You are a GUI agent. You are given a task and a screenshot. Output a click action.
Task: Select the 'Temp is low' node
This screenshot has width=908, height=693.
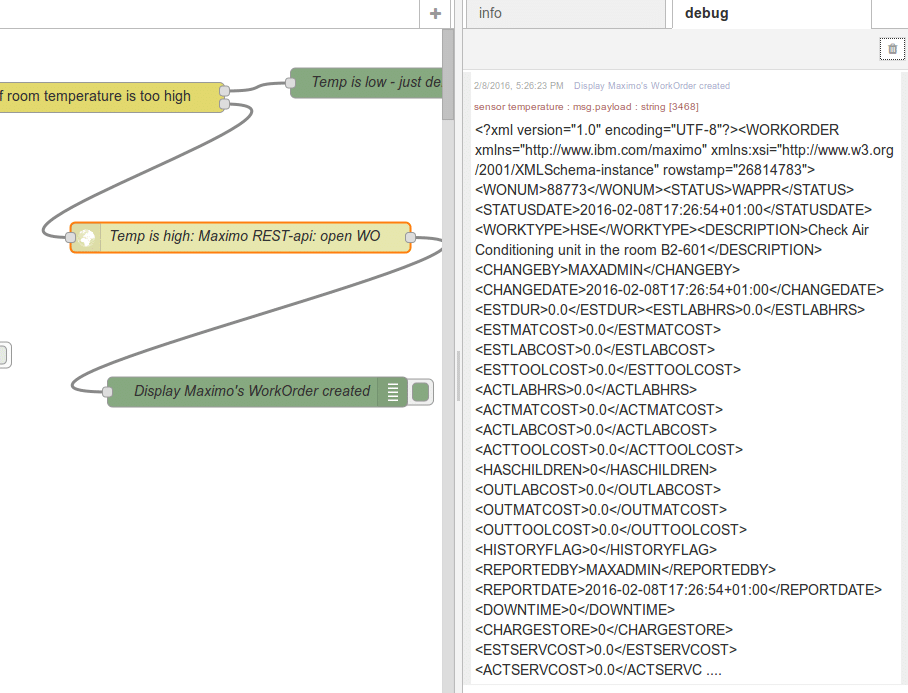click(x=366, y=83)
